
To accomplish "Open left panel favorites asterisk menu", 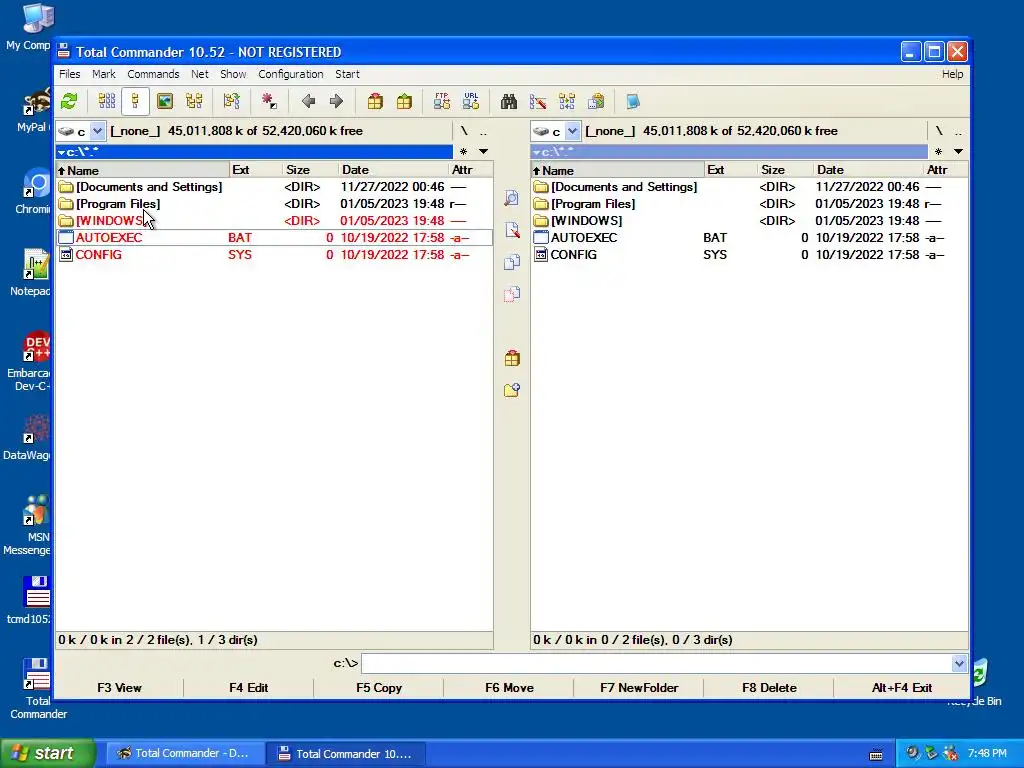I will [x=463, y=152].
